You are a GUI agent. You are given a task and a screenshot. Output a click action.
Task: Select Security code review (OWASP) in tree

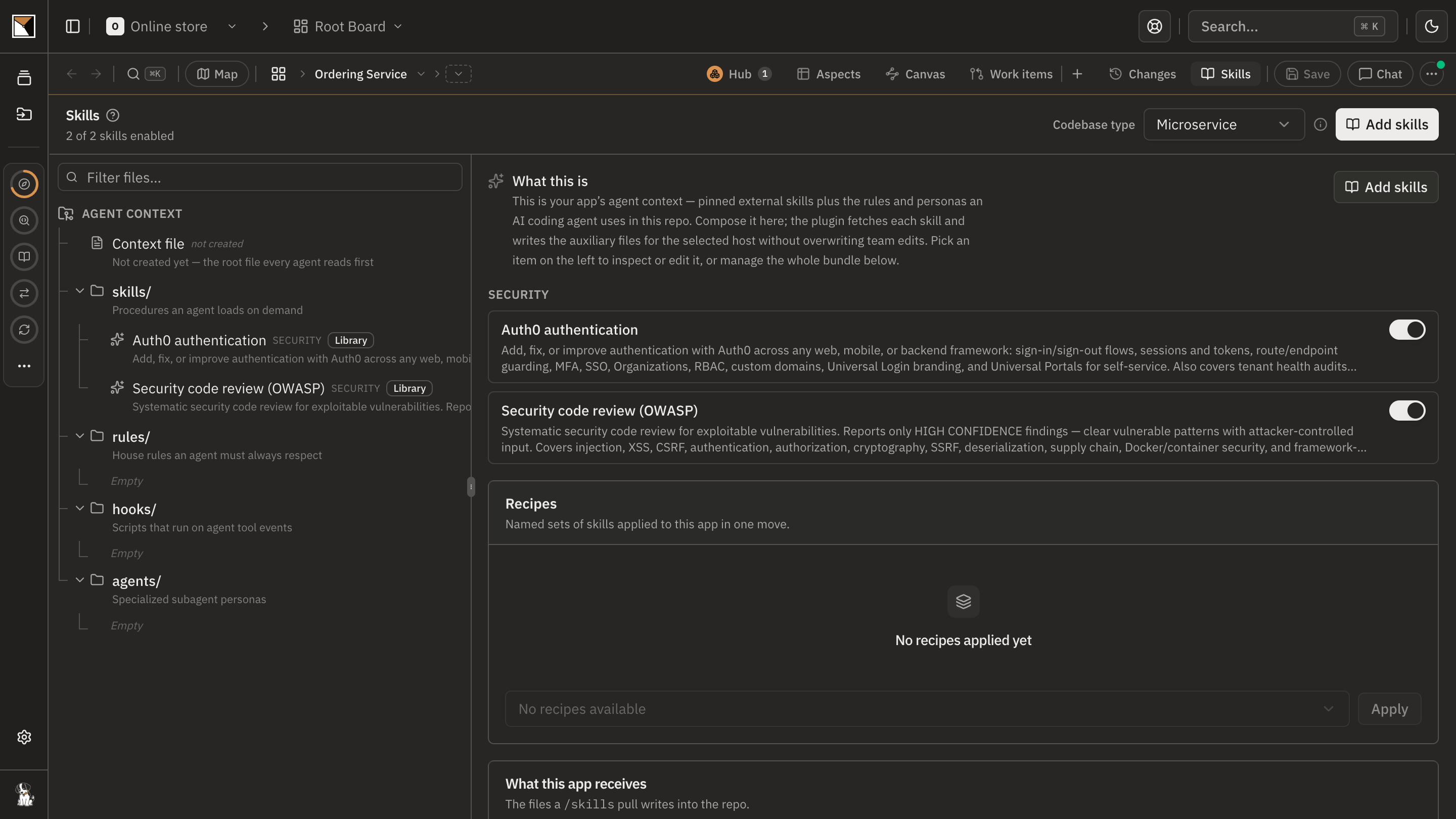point(229,388)
